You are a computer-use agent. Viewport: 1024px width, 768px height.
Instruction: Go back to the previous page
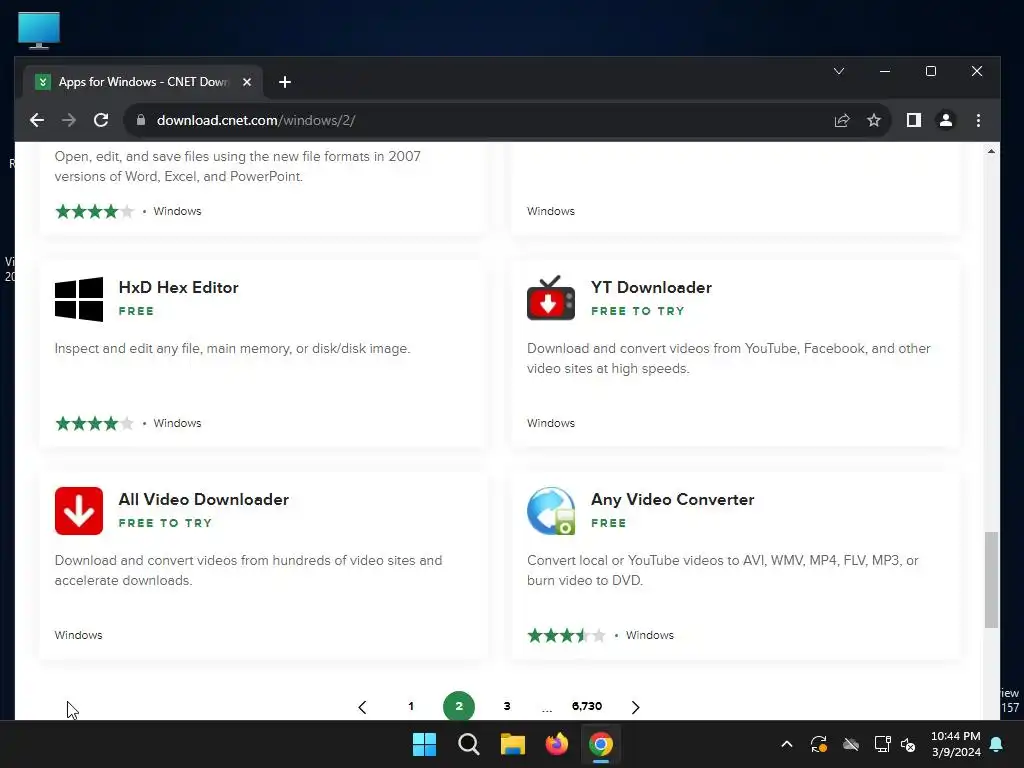37,120
